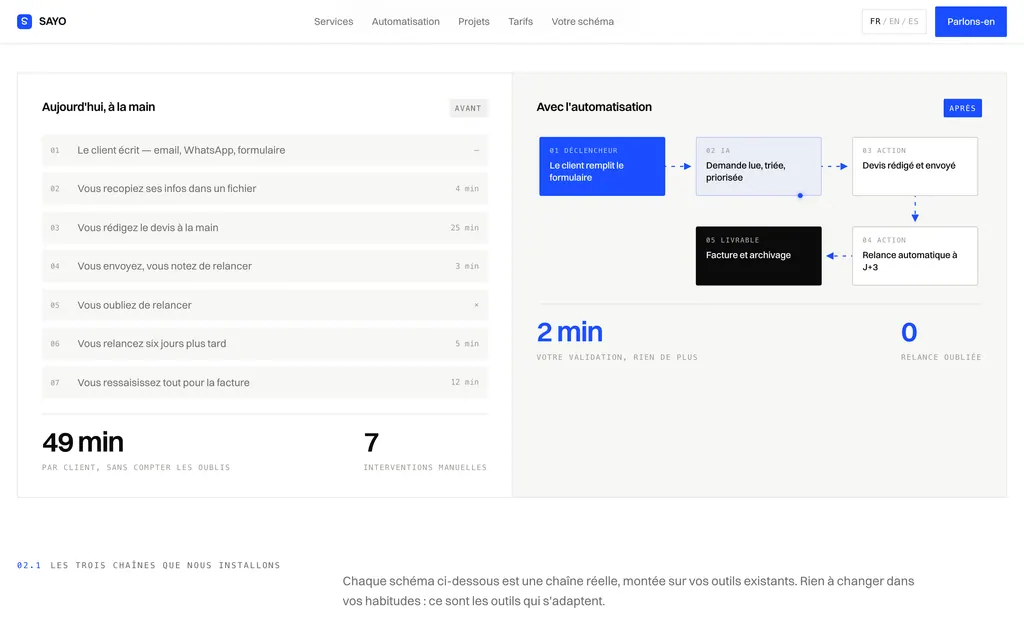The image size is (1024, 640).
Task: Click the 'Relance automatique à J+3' card
Action: [x=914, y=256]
